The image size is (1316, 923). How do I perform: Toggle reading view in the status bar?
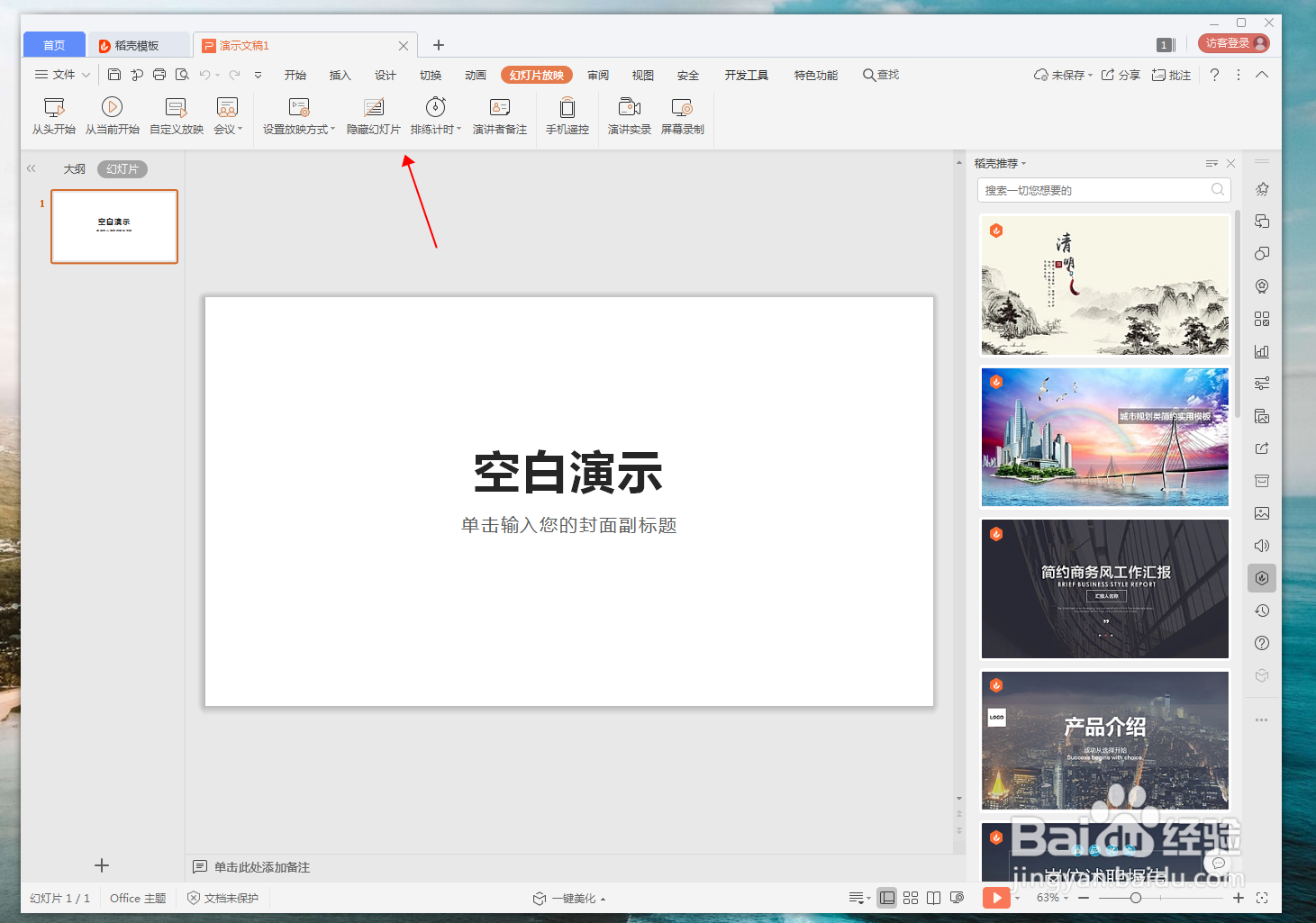(x=933, y=897)
